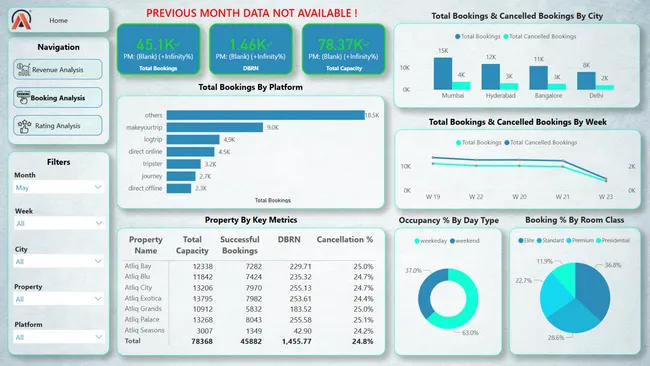Select the logtrip platform bar
The width and height of the screenshot is (650, 366).
pos(193,139)
